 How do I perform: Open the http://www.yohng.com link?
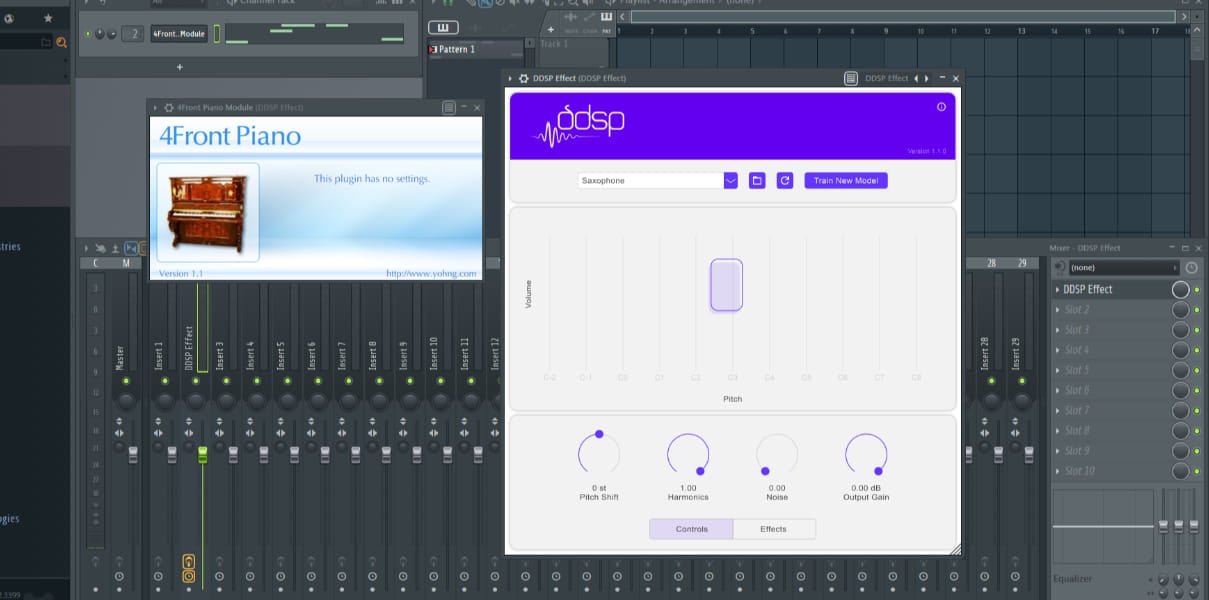(431, 273)
